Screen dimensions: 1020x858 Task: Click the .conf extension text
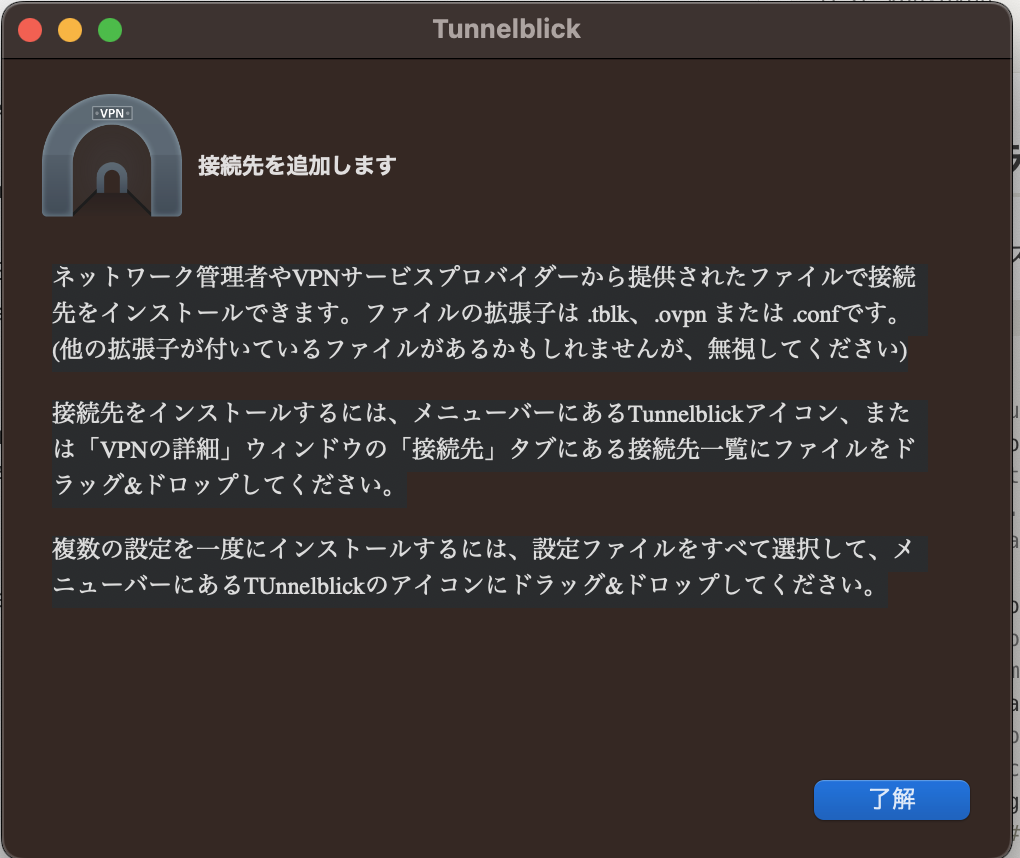tap(816, 314)
